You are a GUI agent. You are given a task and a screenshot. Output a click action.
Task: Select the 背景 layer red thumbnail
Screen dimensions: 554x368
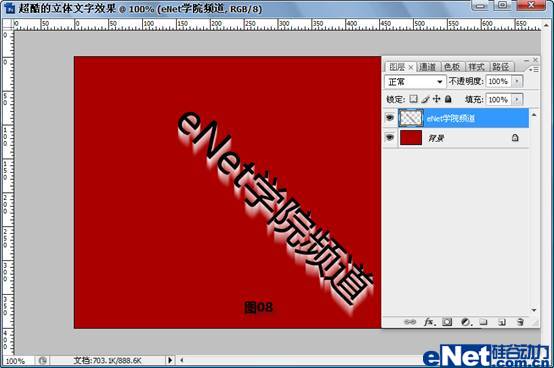[411, 137]
